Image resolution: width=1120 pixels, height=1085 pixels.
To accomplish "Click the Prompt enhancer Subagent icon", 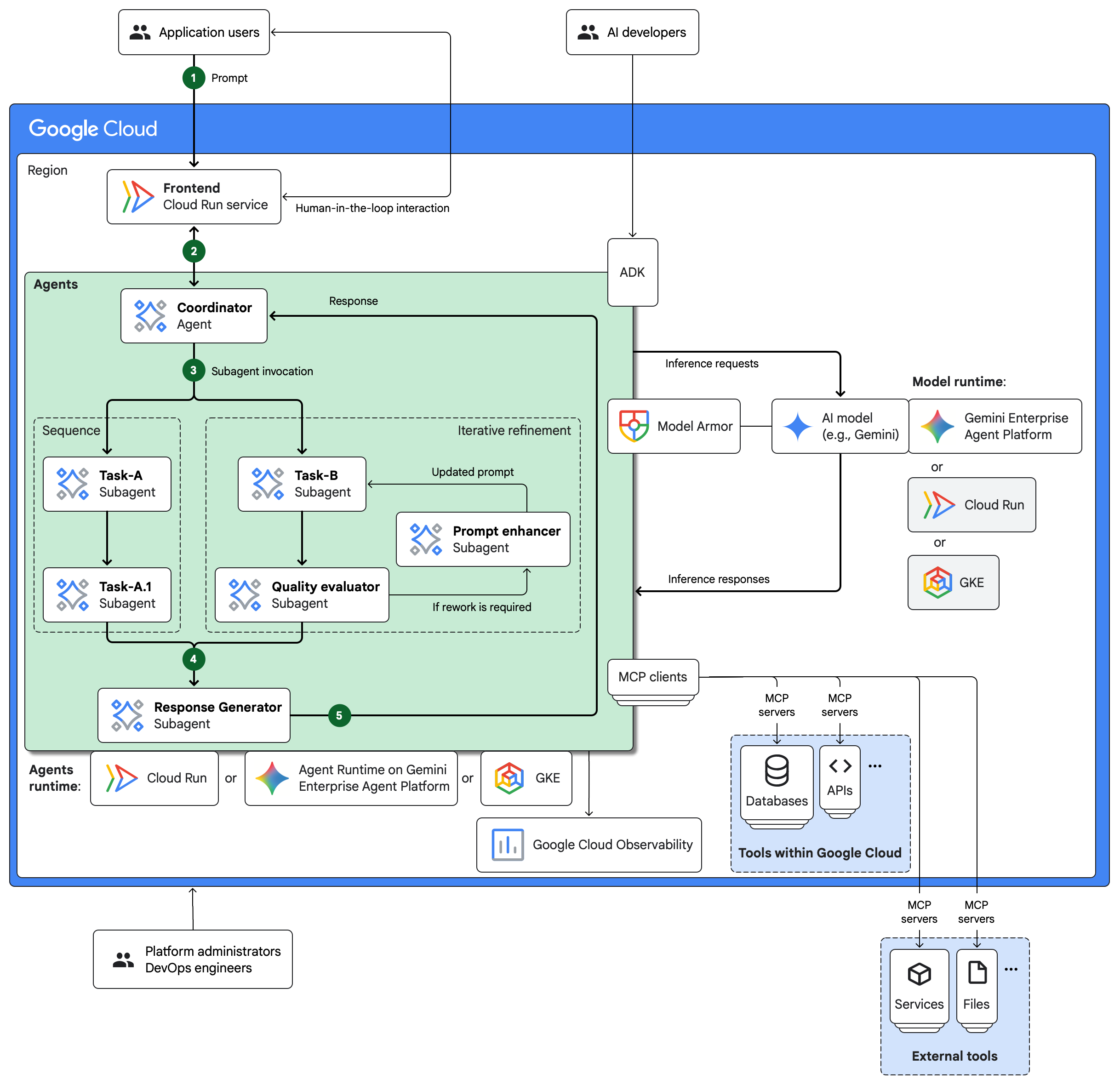I will (x=426, y=539).
